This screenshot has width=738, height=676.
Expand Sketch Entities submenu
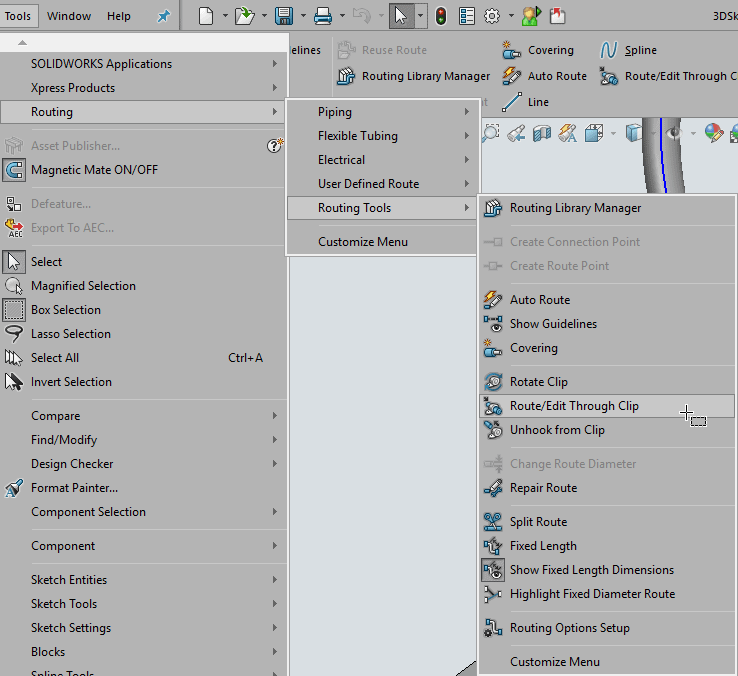click(x=144, y=579)
